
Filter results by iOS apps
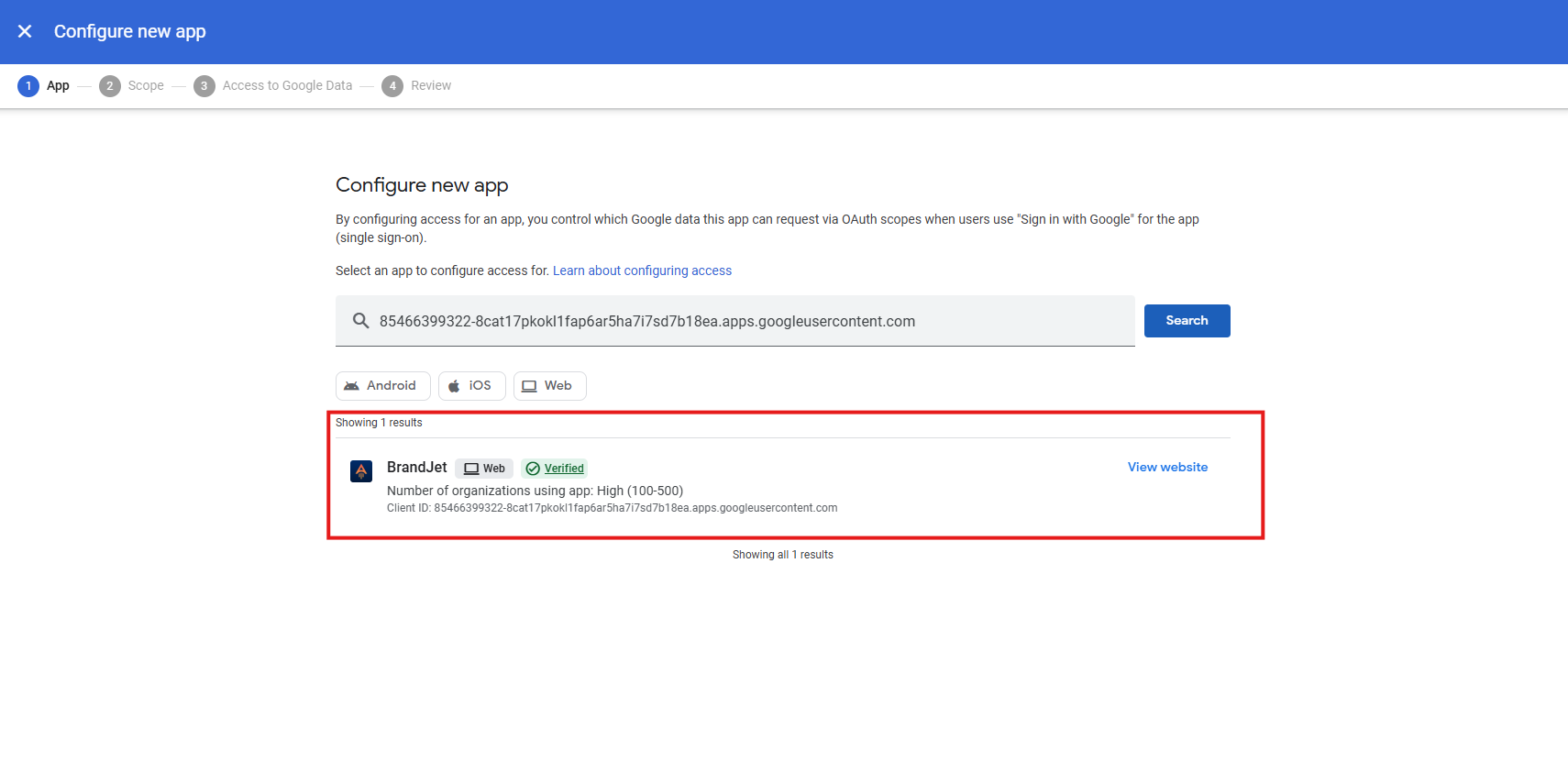(471, 386)
